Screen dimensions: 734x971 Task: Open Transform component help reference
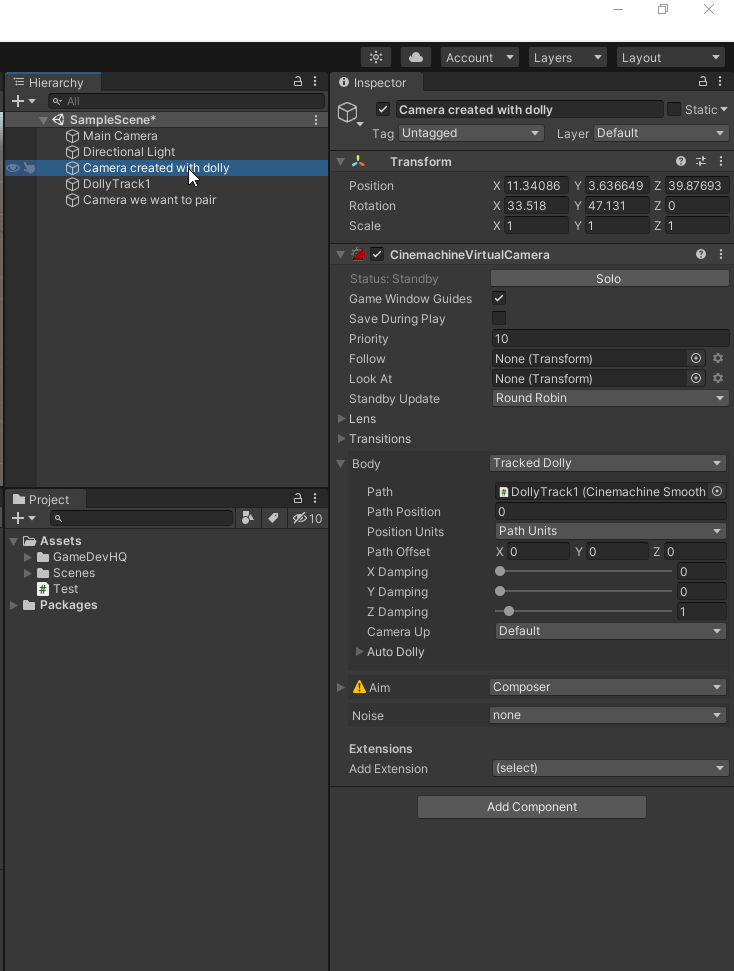(x=681, y=161)
